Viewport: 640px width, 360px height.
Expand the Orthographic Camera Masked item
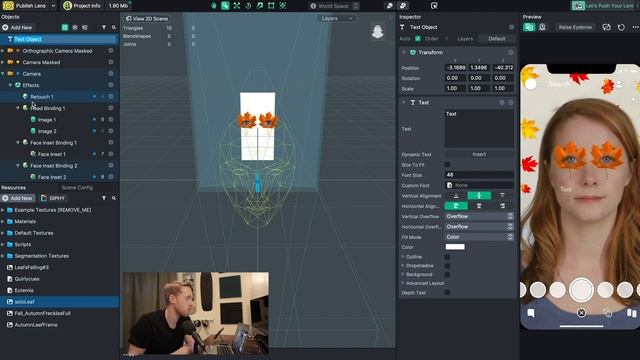tap(3, 51)
